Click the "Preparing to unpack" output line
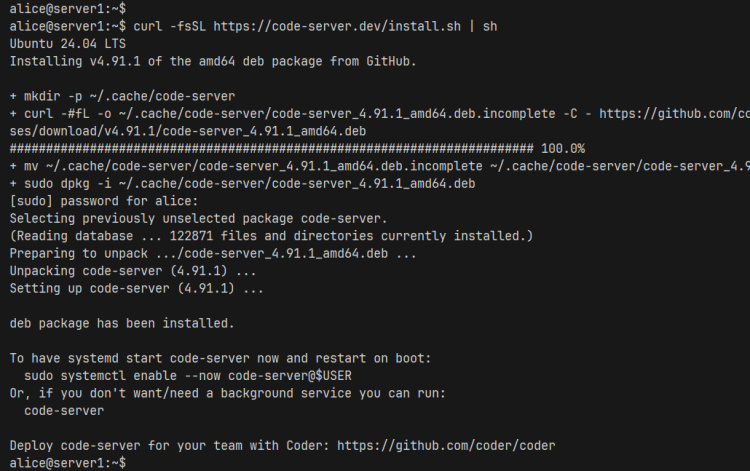 tap(213, 254)
